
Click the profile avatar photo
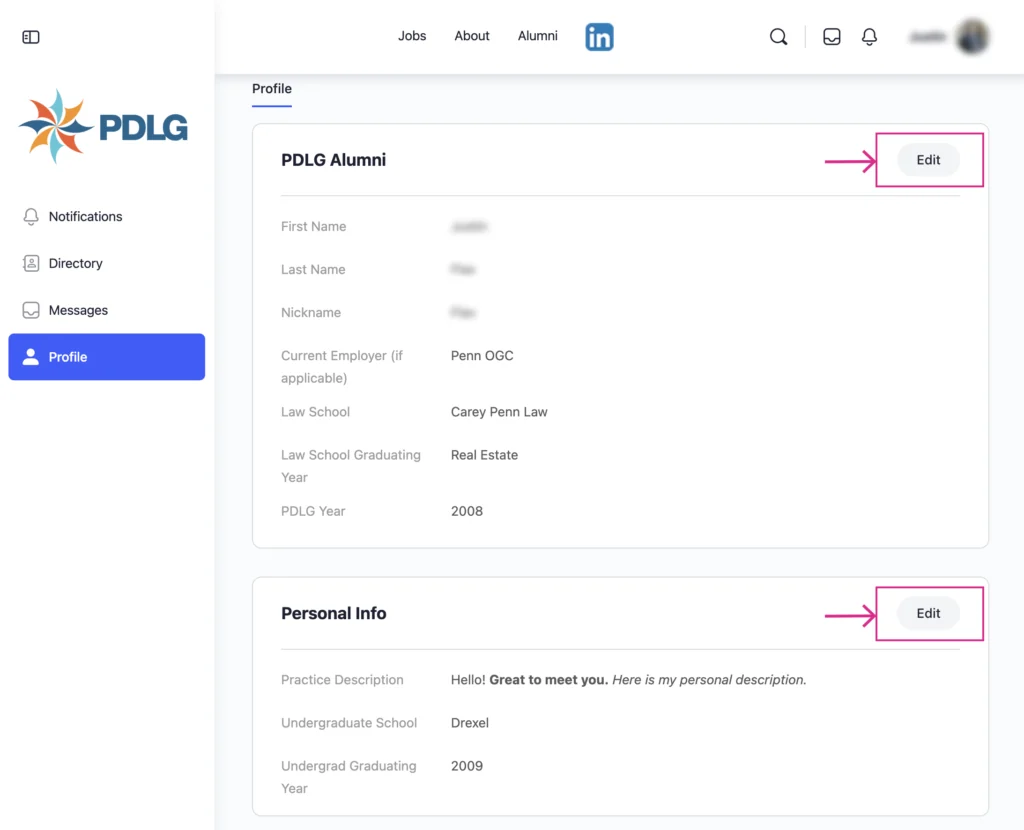point(971,36)
